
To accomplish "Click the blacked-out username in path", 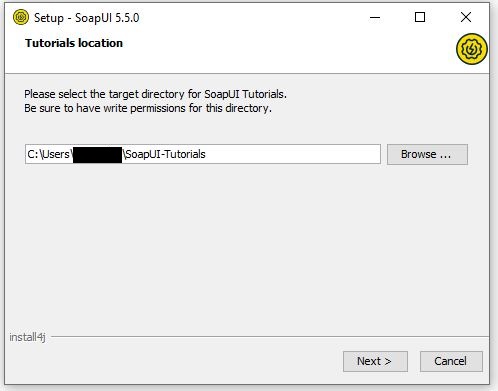I will [97, 155].
